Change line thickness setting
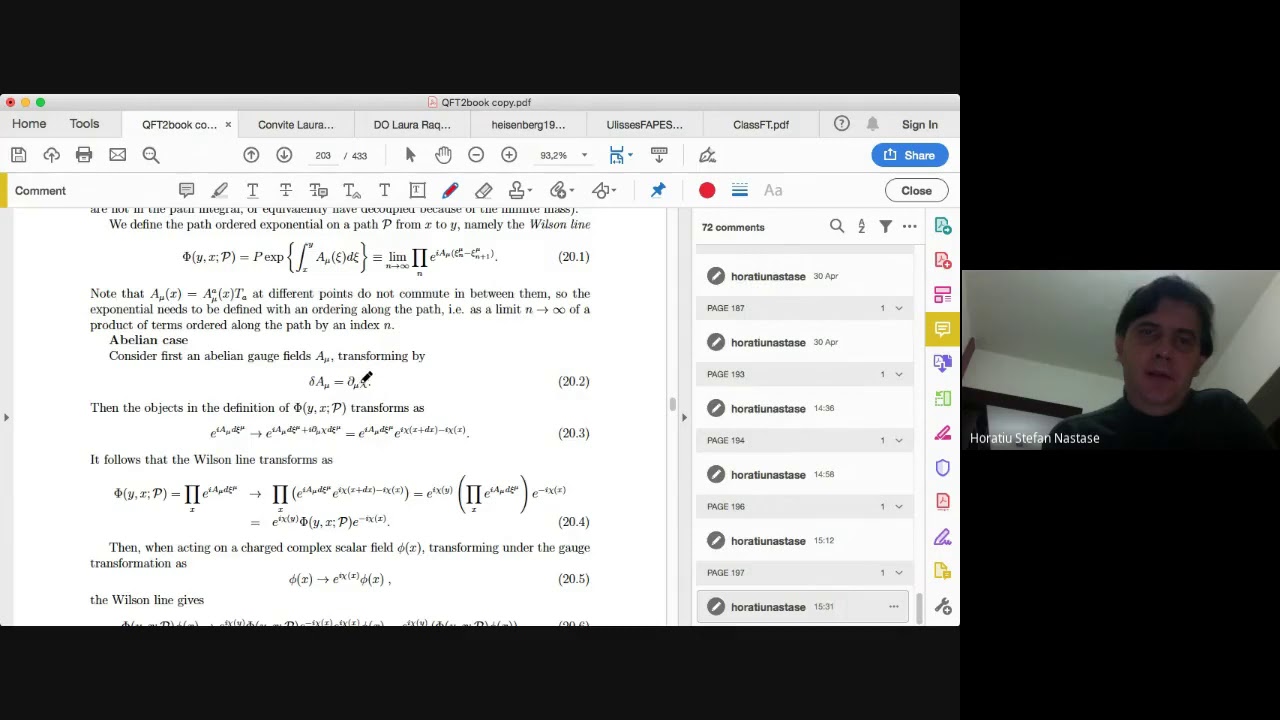The image size is (1280, 720). pos(740,190)
